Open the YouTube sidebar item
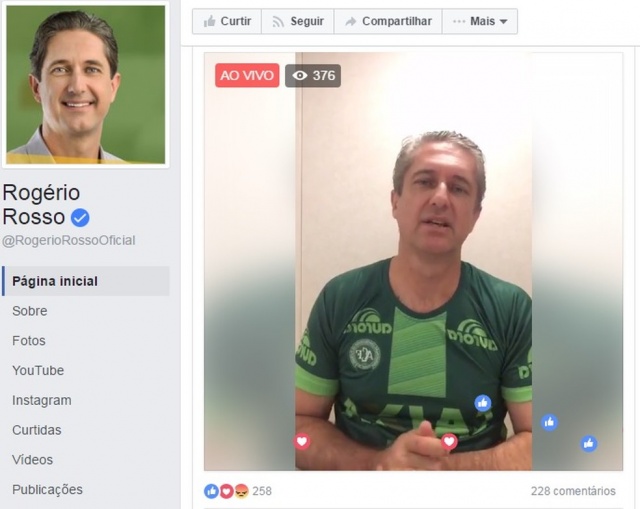Viewport: 640px width, 509px height. (x=38, y=371)
